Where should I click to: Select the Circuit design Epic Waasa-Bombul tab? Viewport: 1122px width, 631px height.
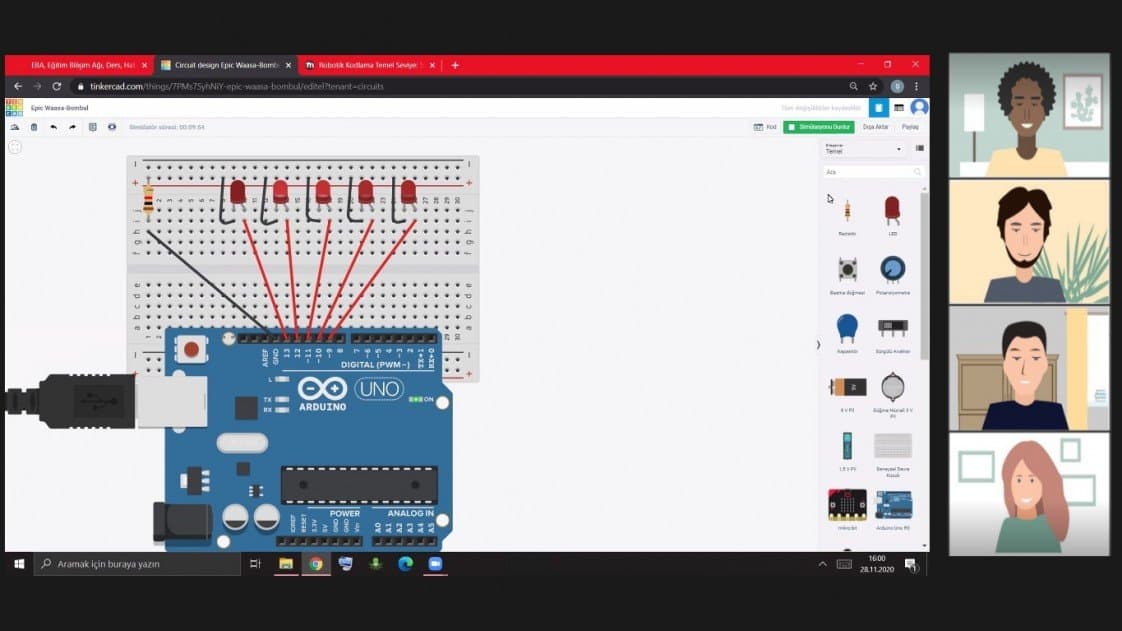[x=225, y=65]
